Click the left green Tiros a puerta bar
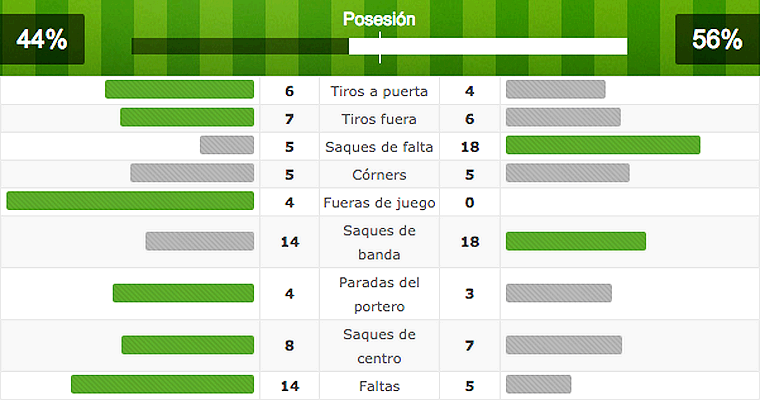 tap(179, 90)
